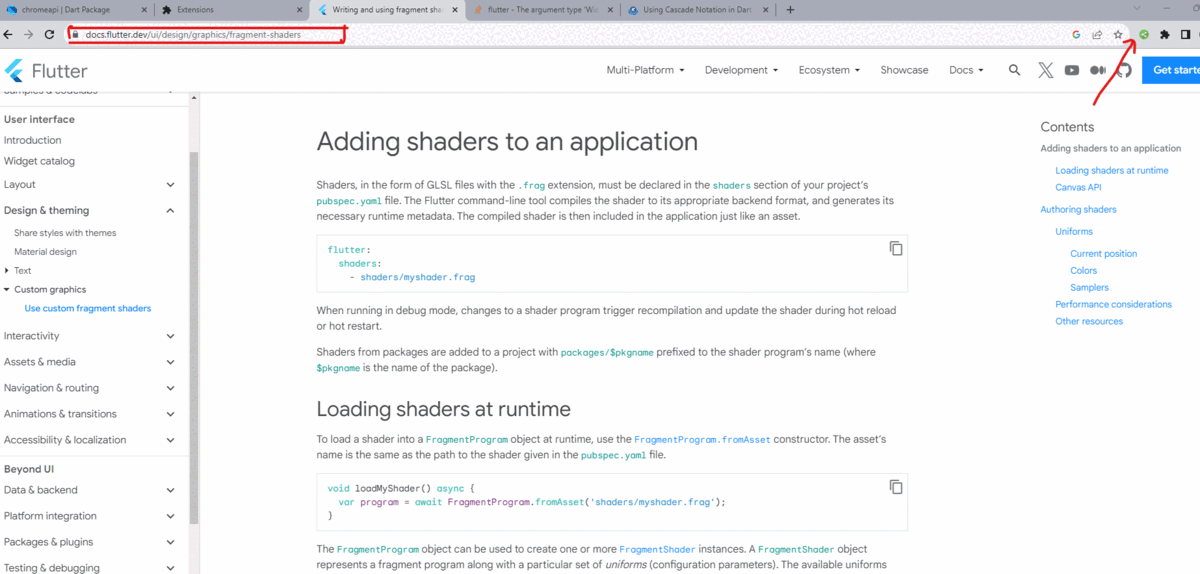Expand the Data & backend section
1200x574 pixels.
[x=170, y=490]
